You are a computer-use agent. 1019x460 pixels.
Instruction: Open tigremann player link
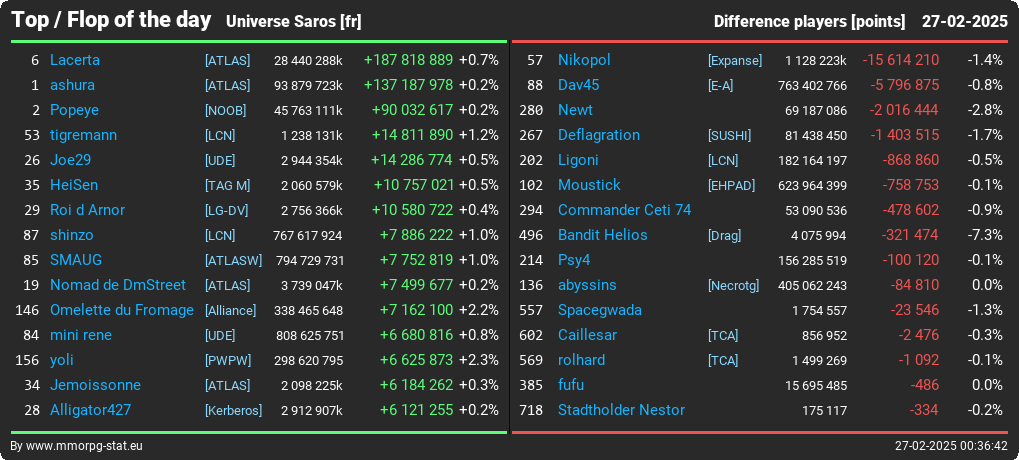[x=83, y=135]
